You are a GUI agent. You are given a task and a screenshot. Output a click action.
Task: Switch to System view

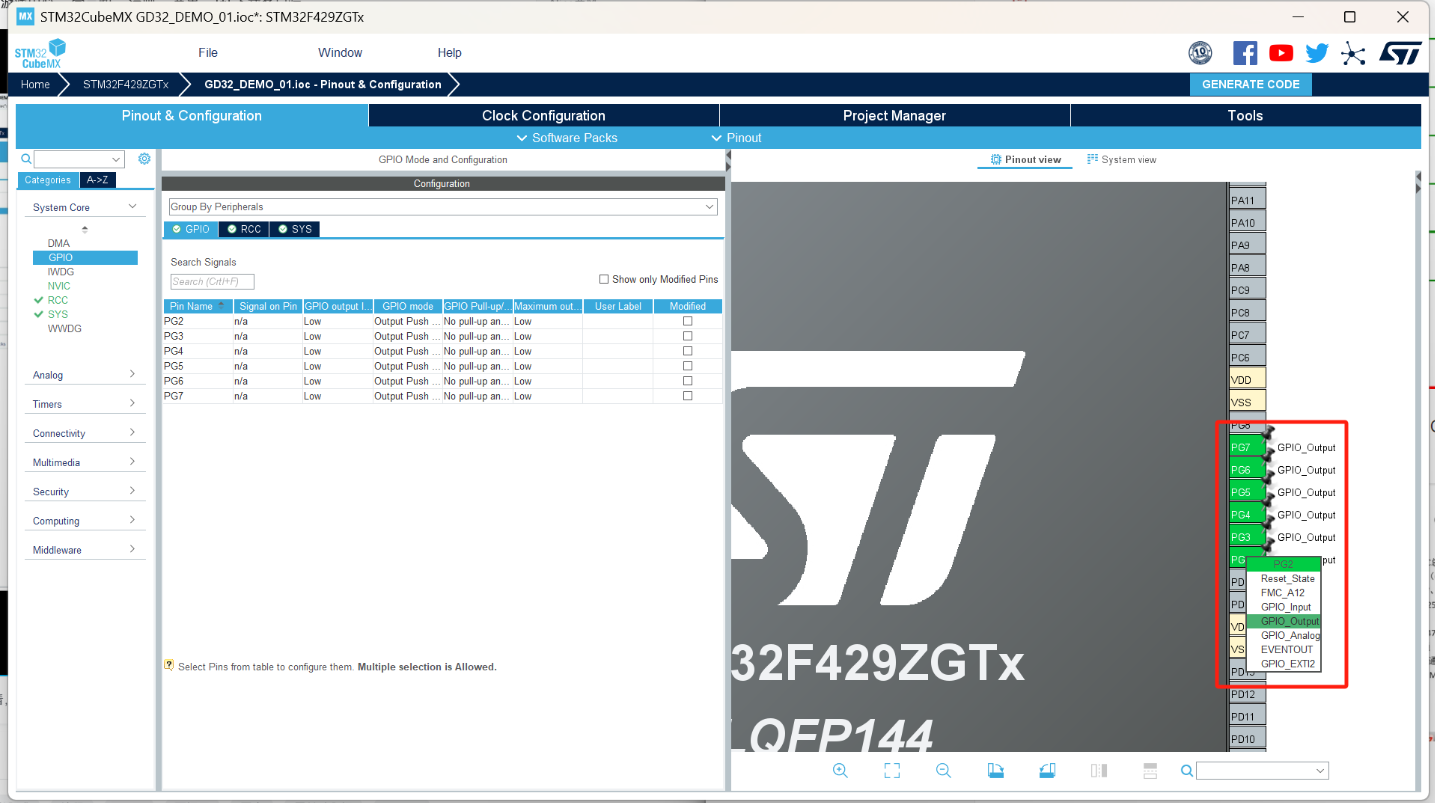pos(1122,160)
